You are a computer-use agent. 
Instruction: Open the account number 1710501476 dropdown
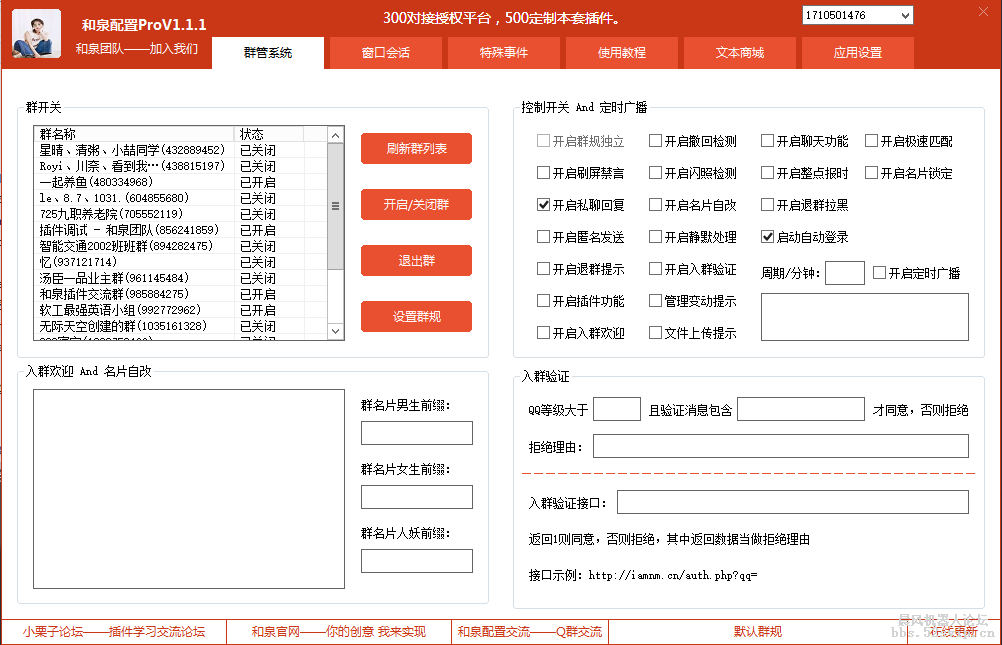pyautogui.click(x=905, y=15)
